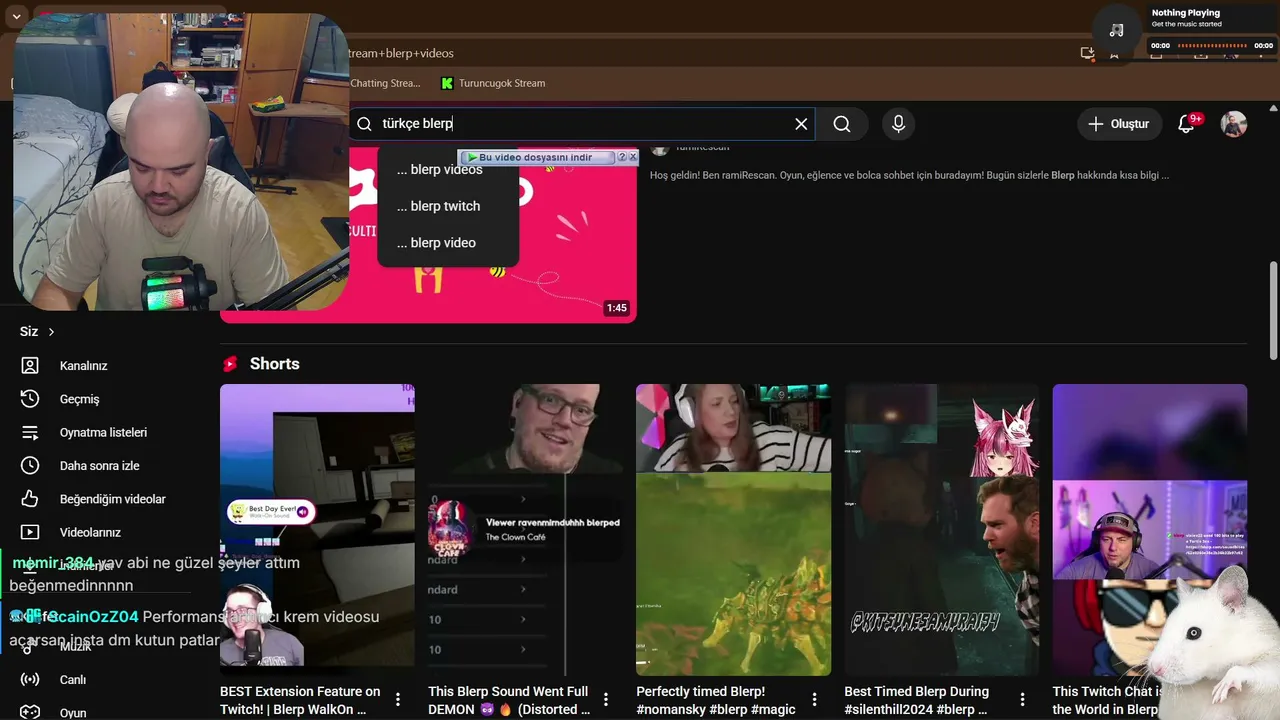Focus the türkçe blerp search field
Image resolution: width=1280 pixels, height=720 pixels.
[583, 124]
